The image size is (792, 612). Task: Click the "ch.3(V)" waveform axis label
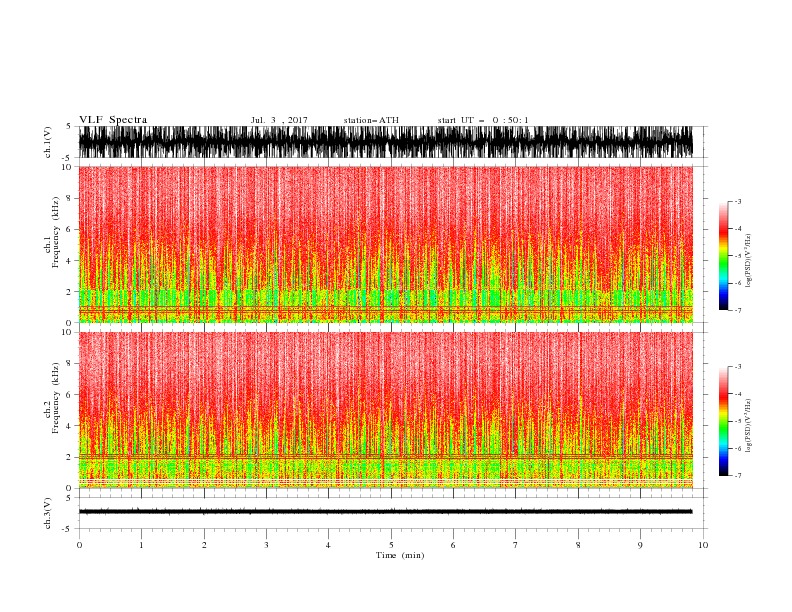(x=48, y=513)
